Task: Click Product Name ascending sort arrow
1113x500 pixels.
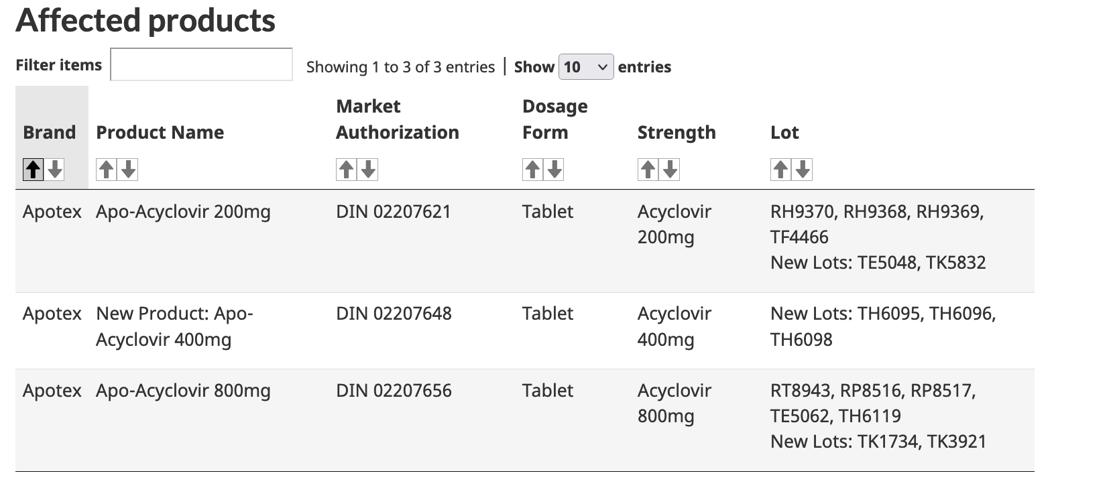Action: click(106, 170)
